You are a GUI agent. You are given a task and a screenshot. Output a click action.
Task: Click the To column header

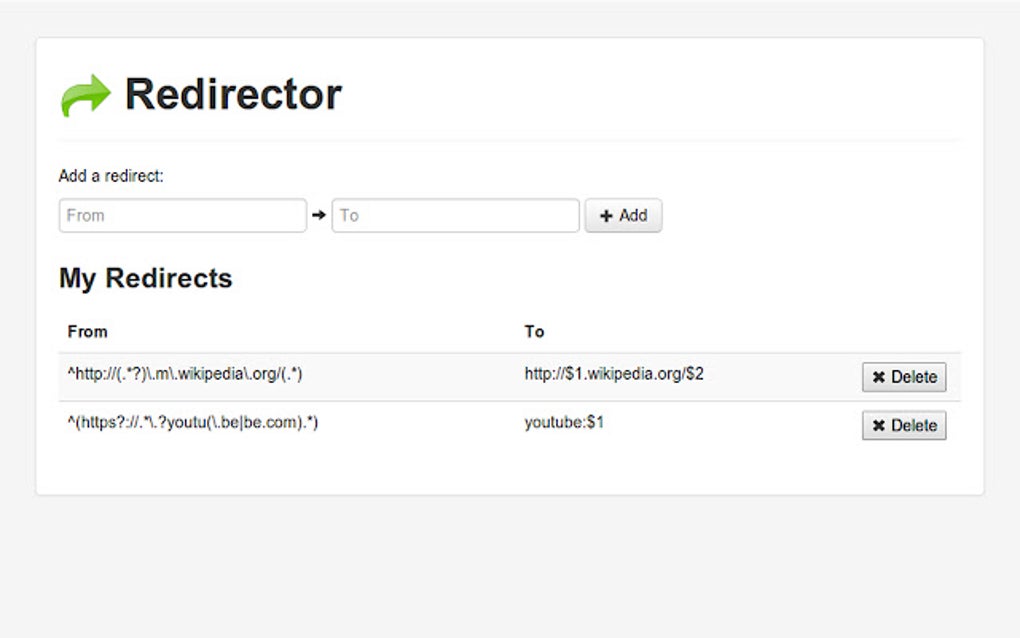click(534, 331)
